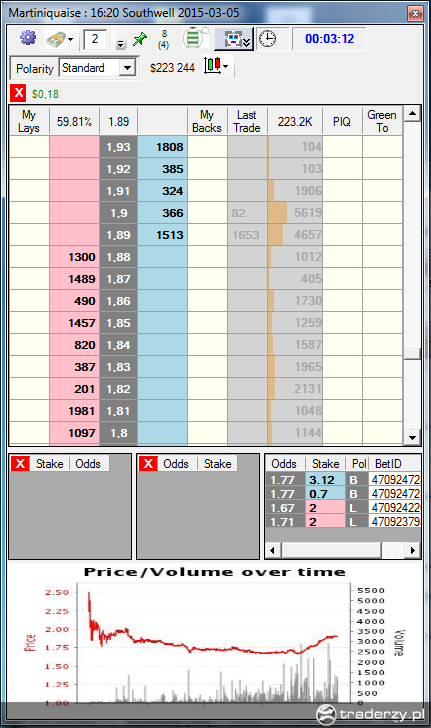The width and height of the screenshot is (431, 728).
Task: Open the money stake dropdown
Action: 59,39
